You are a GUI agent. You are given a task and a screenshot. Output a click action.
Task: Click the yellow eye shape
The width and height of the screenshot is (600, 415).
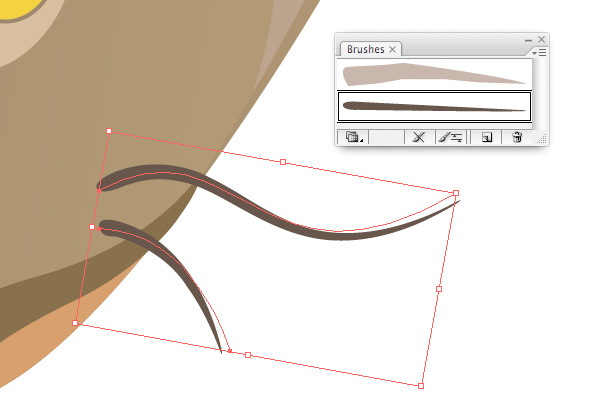[x=17, y=8]
